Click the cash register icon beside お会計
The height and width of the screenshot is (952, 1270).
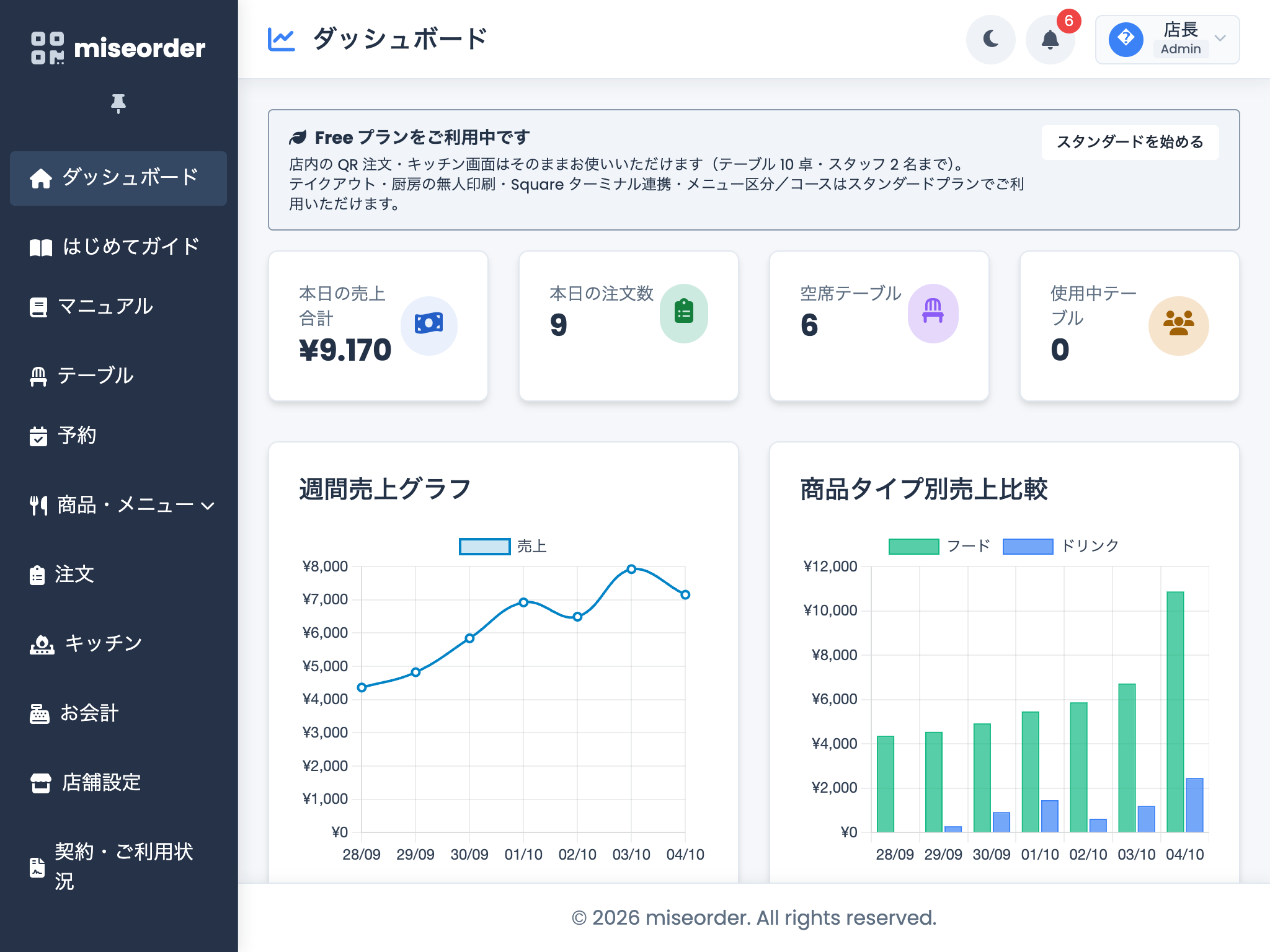40,714
